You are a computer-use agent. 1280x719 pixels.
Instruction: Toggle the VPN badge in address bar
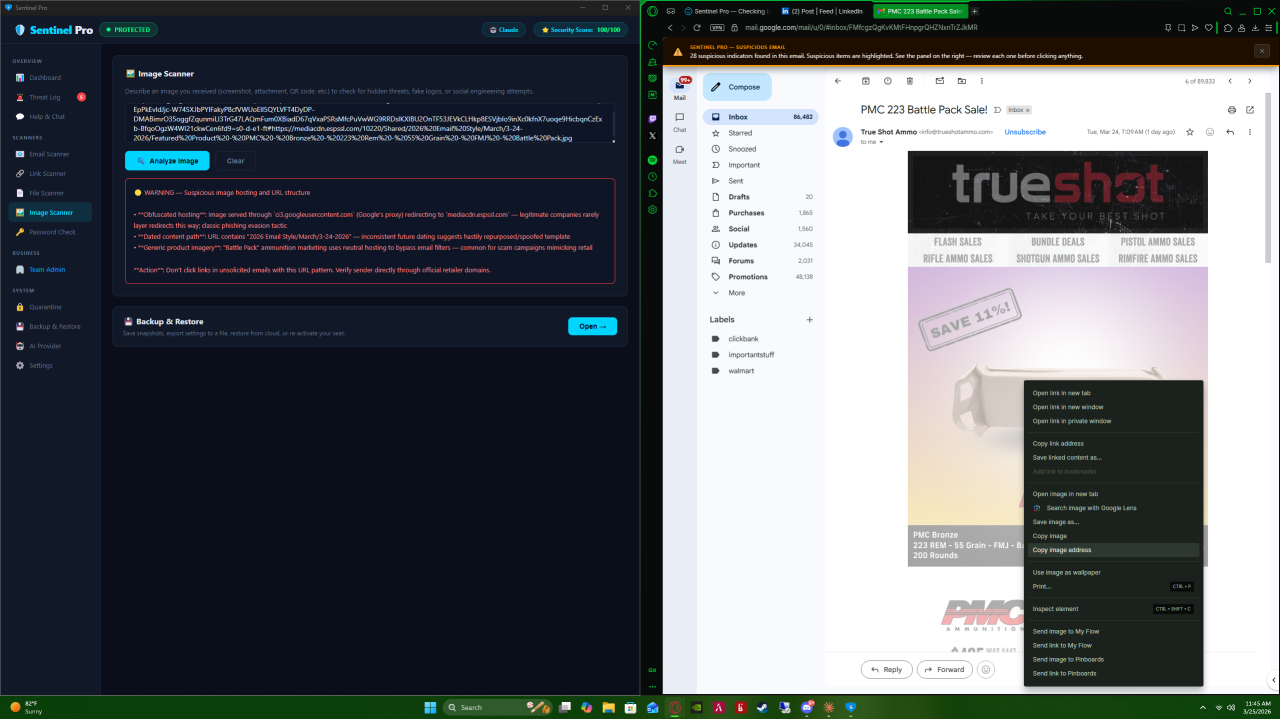pyautogui.click(x=717, y=27)
